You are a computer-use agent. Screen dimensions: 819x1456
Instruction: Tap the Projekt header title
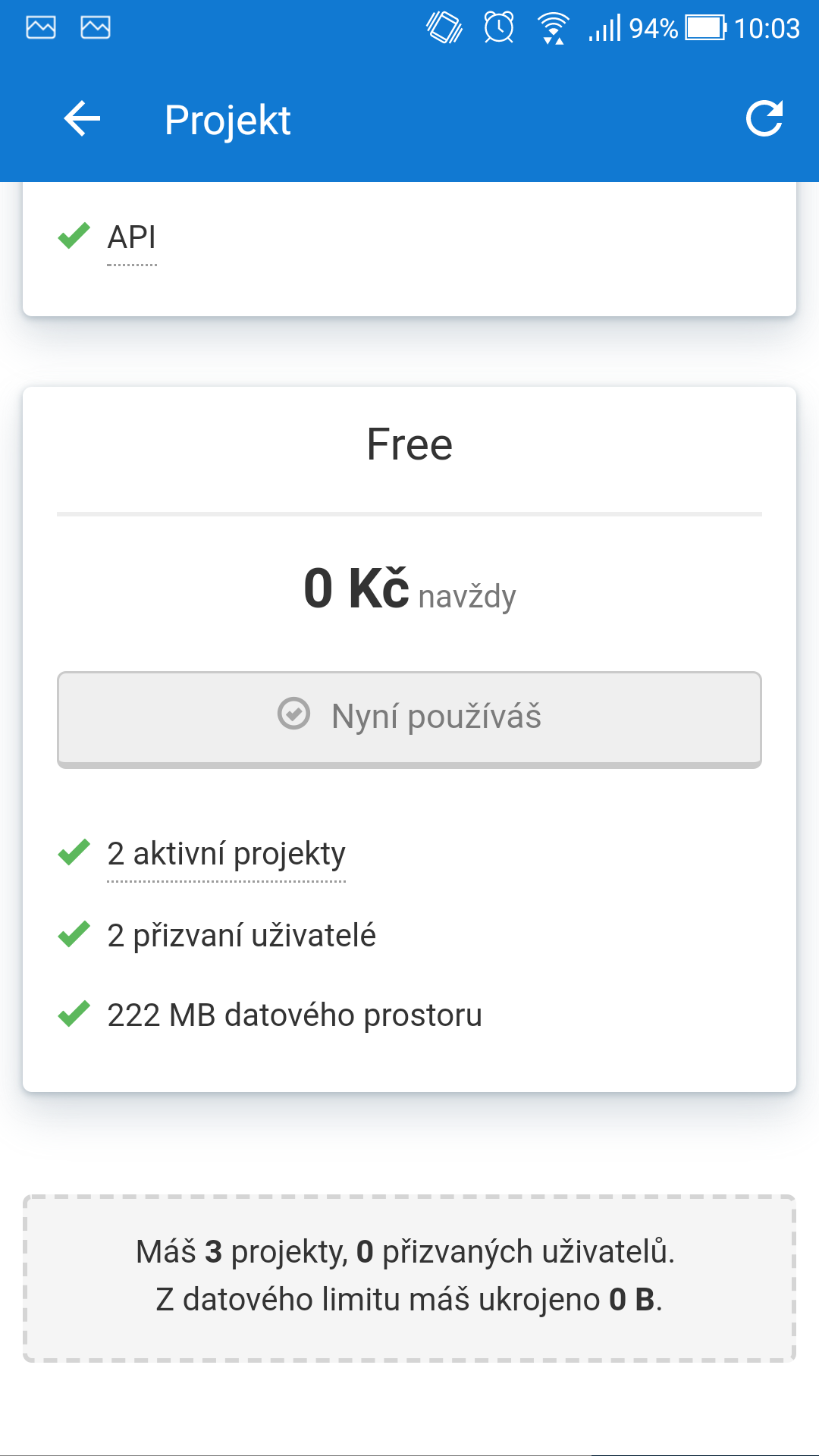[x=227, y=120]
